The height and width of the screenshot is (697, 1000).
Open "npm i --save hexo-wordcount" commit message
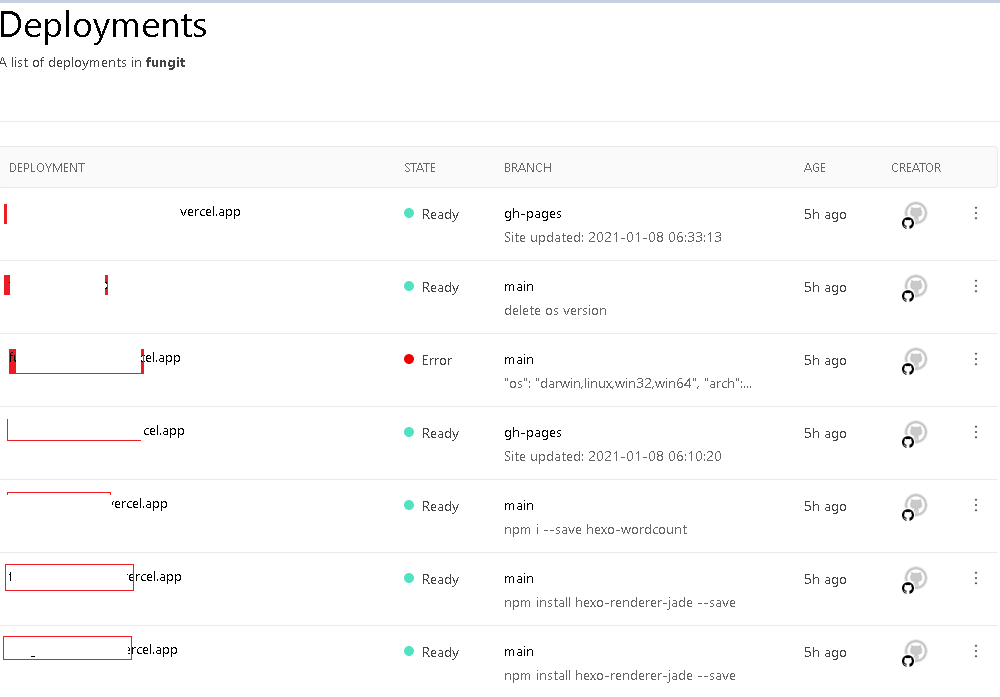(595, 530)
